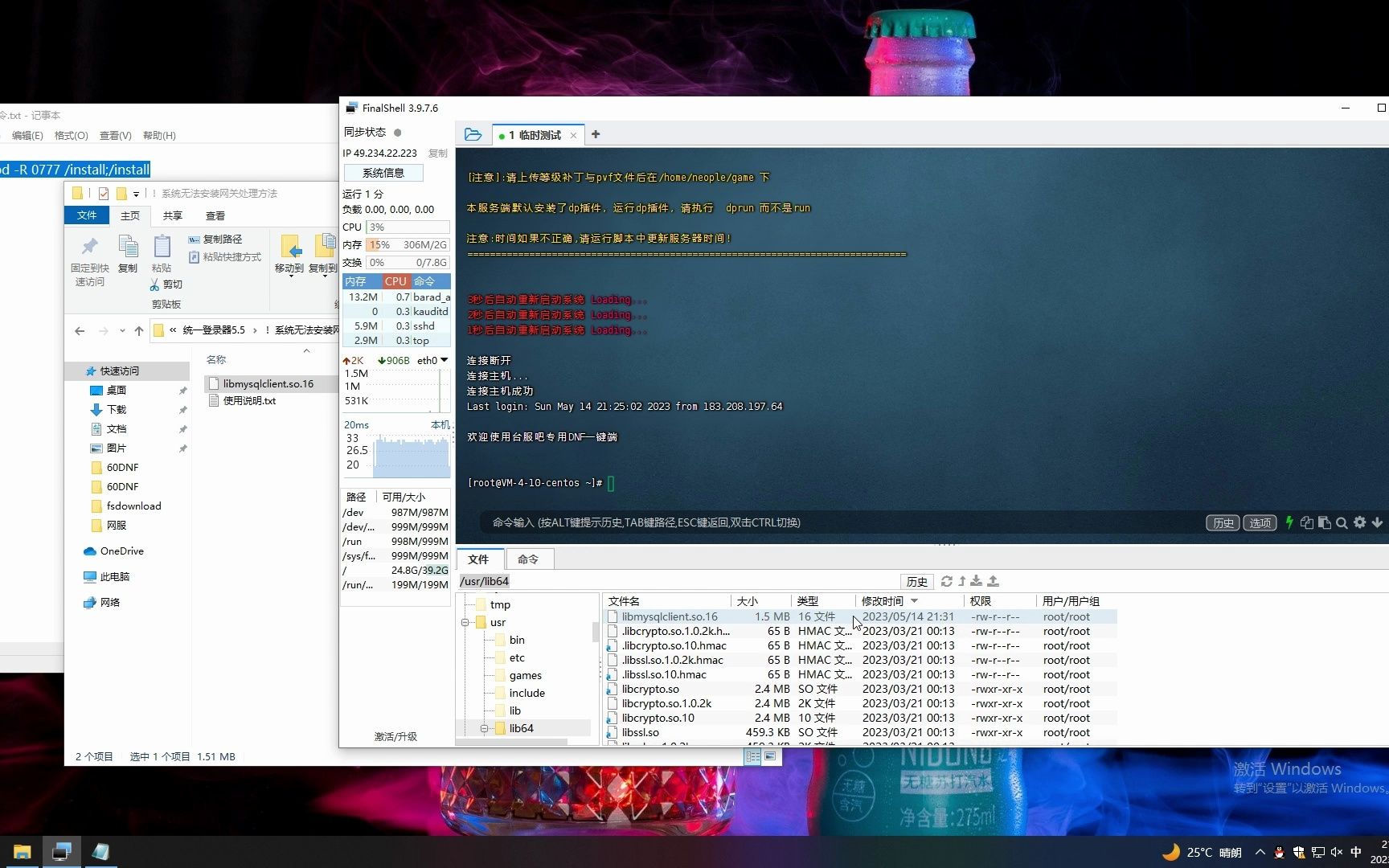Click 剪切 scissors in Explorer ribbon
Screen dimensions: 1389x868
[166, 285]
